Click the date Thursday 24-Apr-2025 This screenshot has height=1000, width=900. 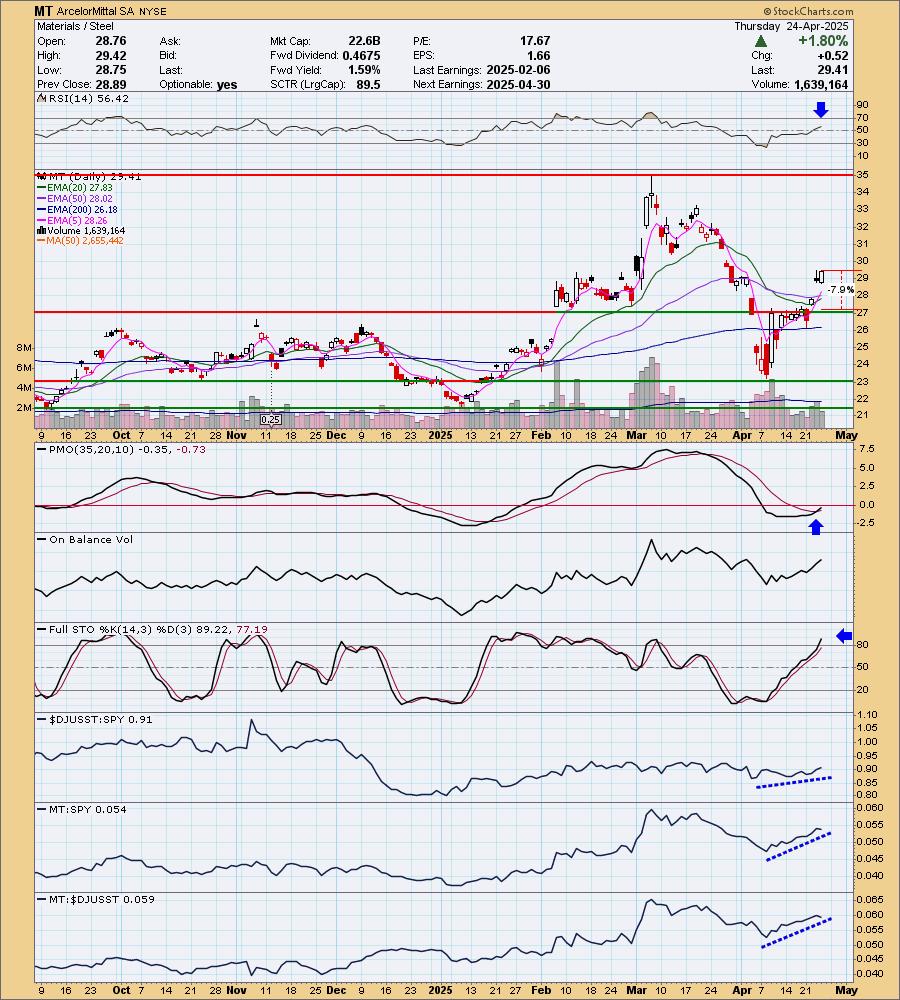point(791,26)
